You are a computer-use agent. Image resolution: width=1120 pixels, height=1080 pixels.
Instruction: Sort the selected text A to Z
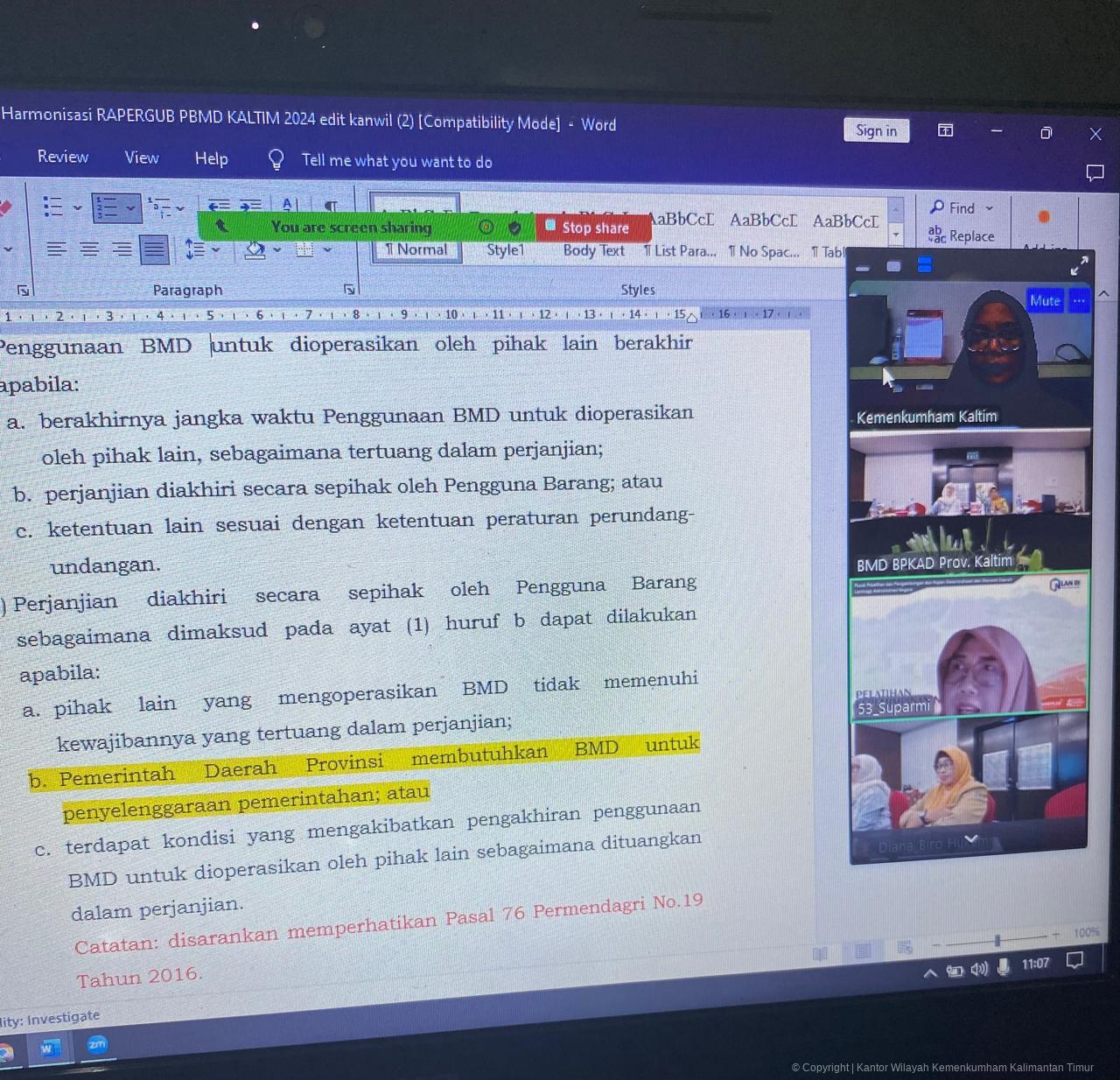point(290,206)
